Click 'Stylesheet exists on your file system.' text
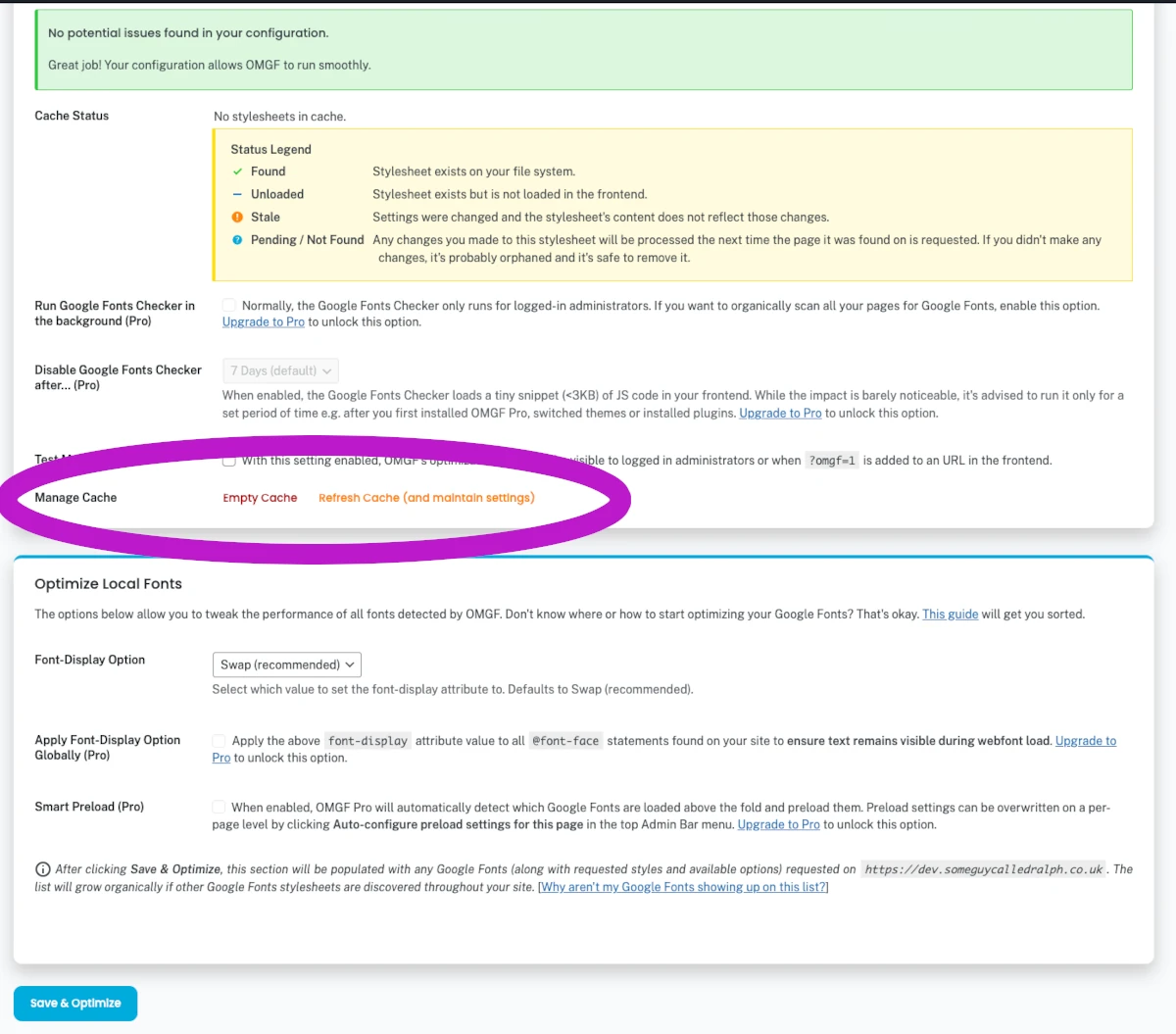Image resolution: width=1176 pixels, height=1034 pixels. (473, 172)
